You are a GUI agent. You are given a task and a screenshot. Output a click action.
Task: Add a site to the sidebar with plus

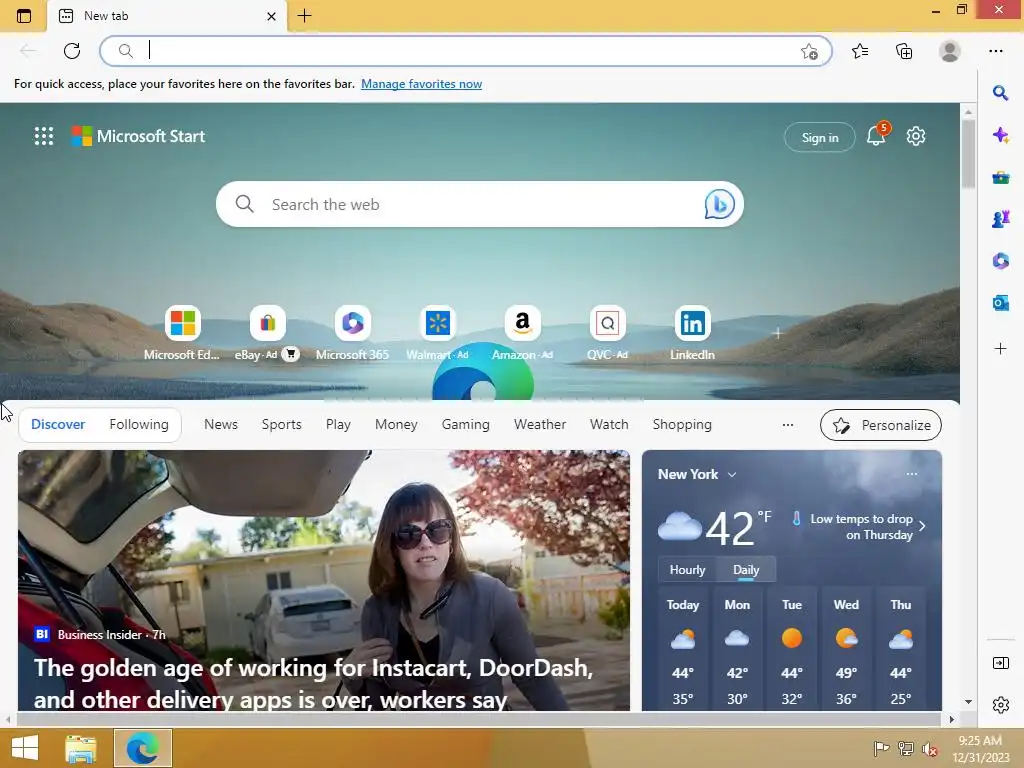1000,349
